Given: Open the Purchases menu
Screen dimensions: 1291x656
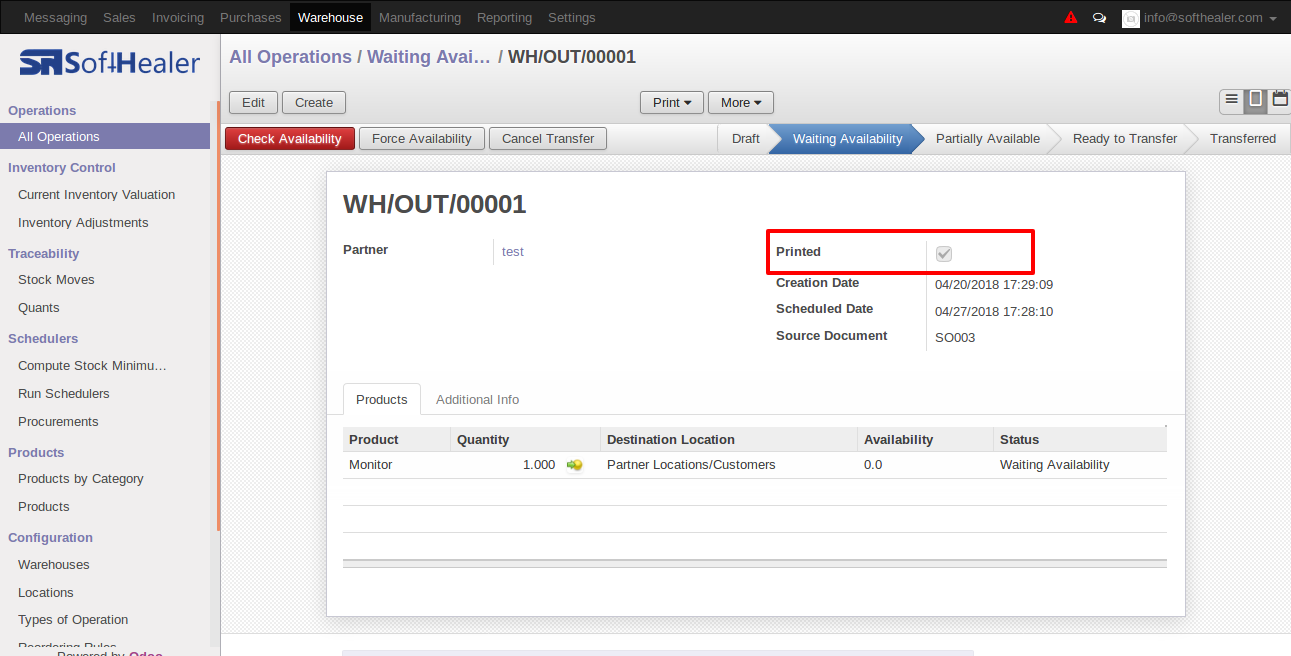Looking at the screenshot, I should [251, 17].
